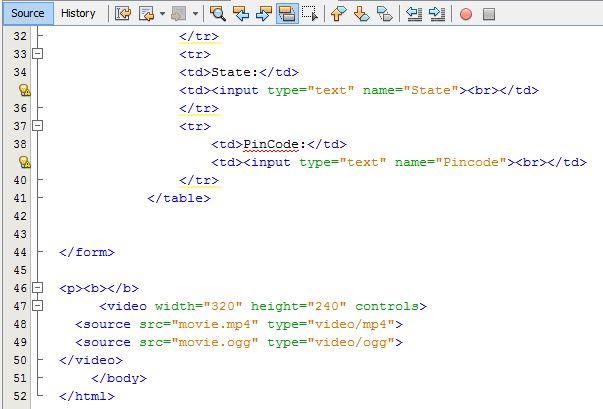Open the Forward history dropdown arrow
This screenshot has height=409, width=603.
pyautogui.click(x=195, y=14)
